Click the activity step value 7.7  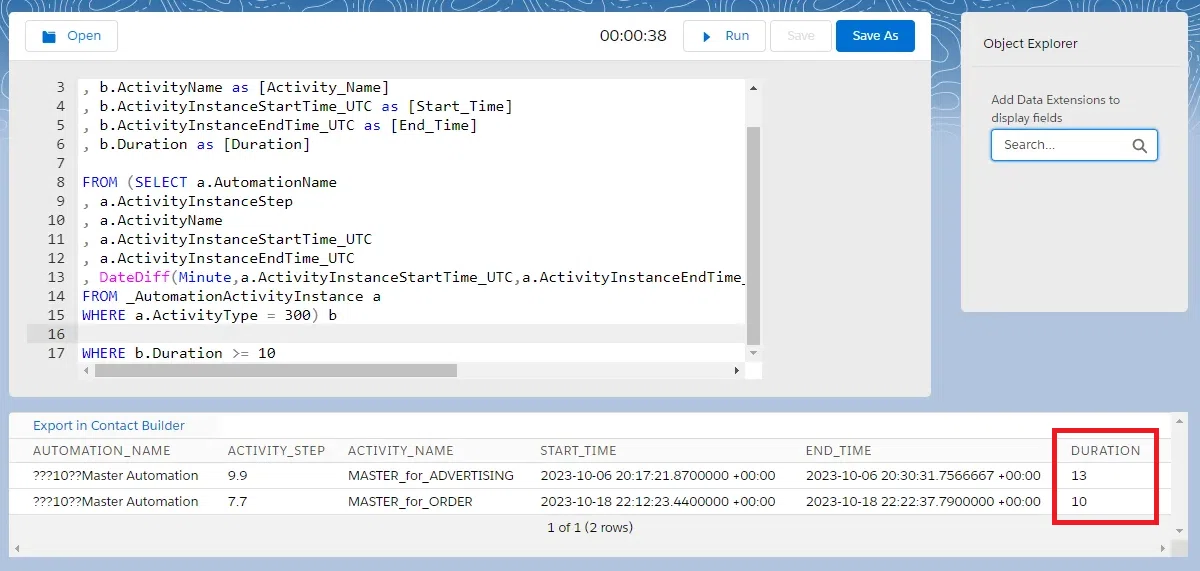click(238, 502)
